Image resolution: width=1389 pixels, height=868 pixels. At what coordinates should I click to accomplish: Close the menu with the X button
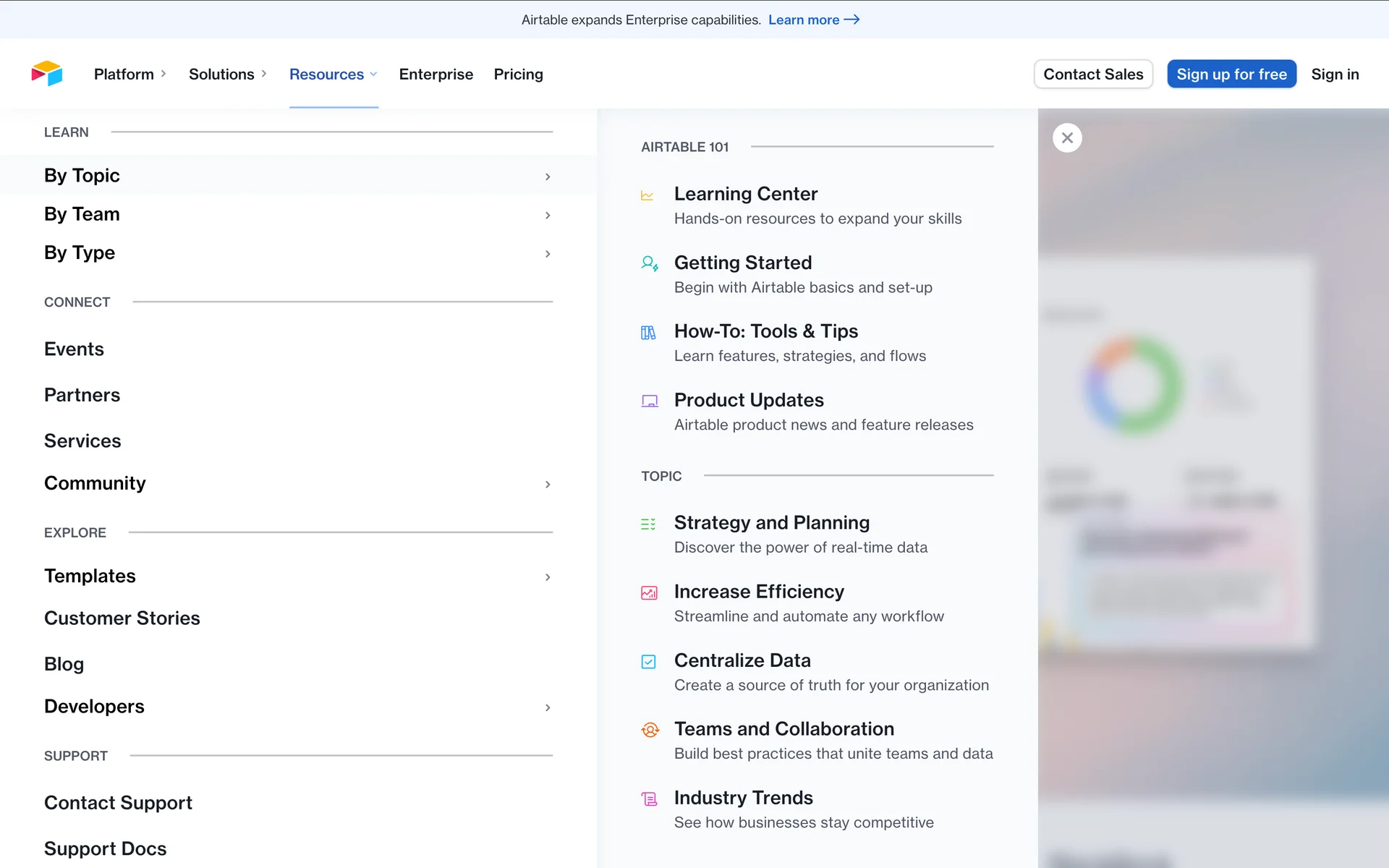click(x=1067, y=137)
